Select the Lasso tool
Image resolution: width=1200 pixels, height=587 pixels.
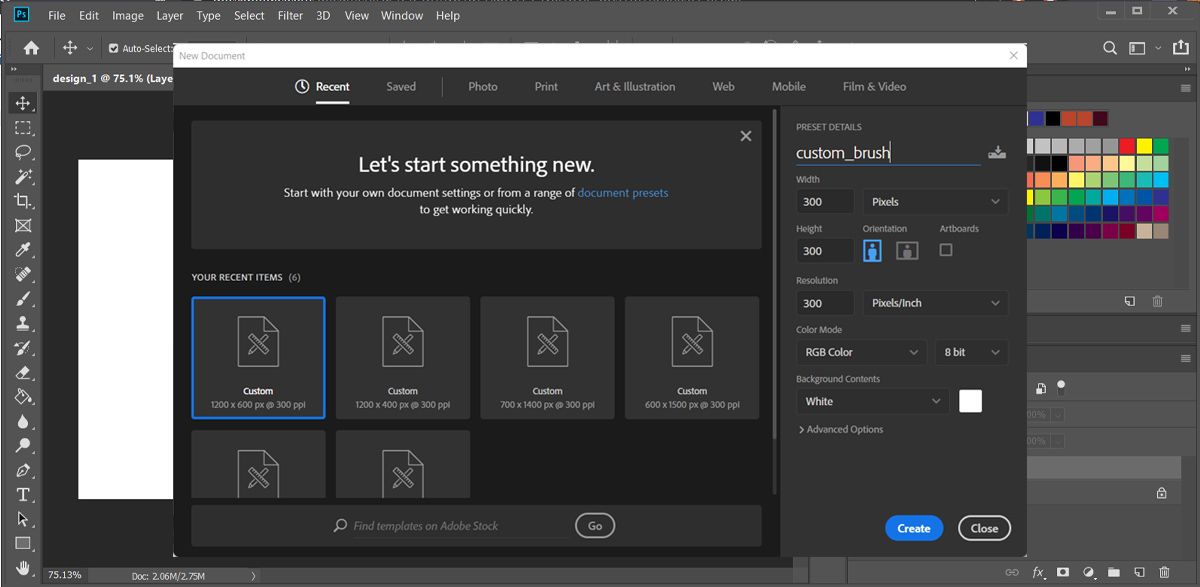point(23,152)
